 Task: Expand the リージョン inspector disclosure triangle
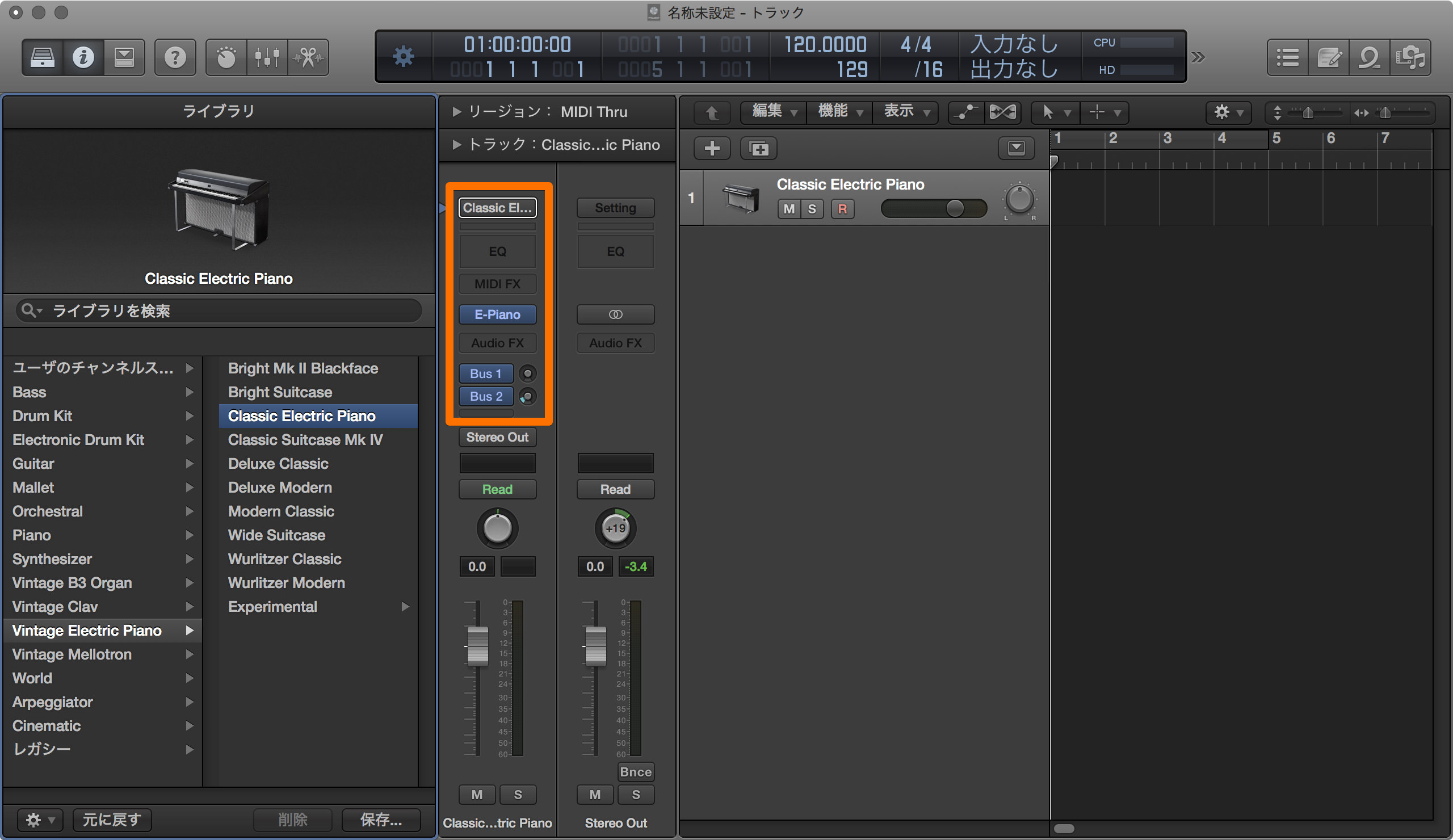coord(456,111)
